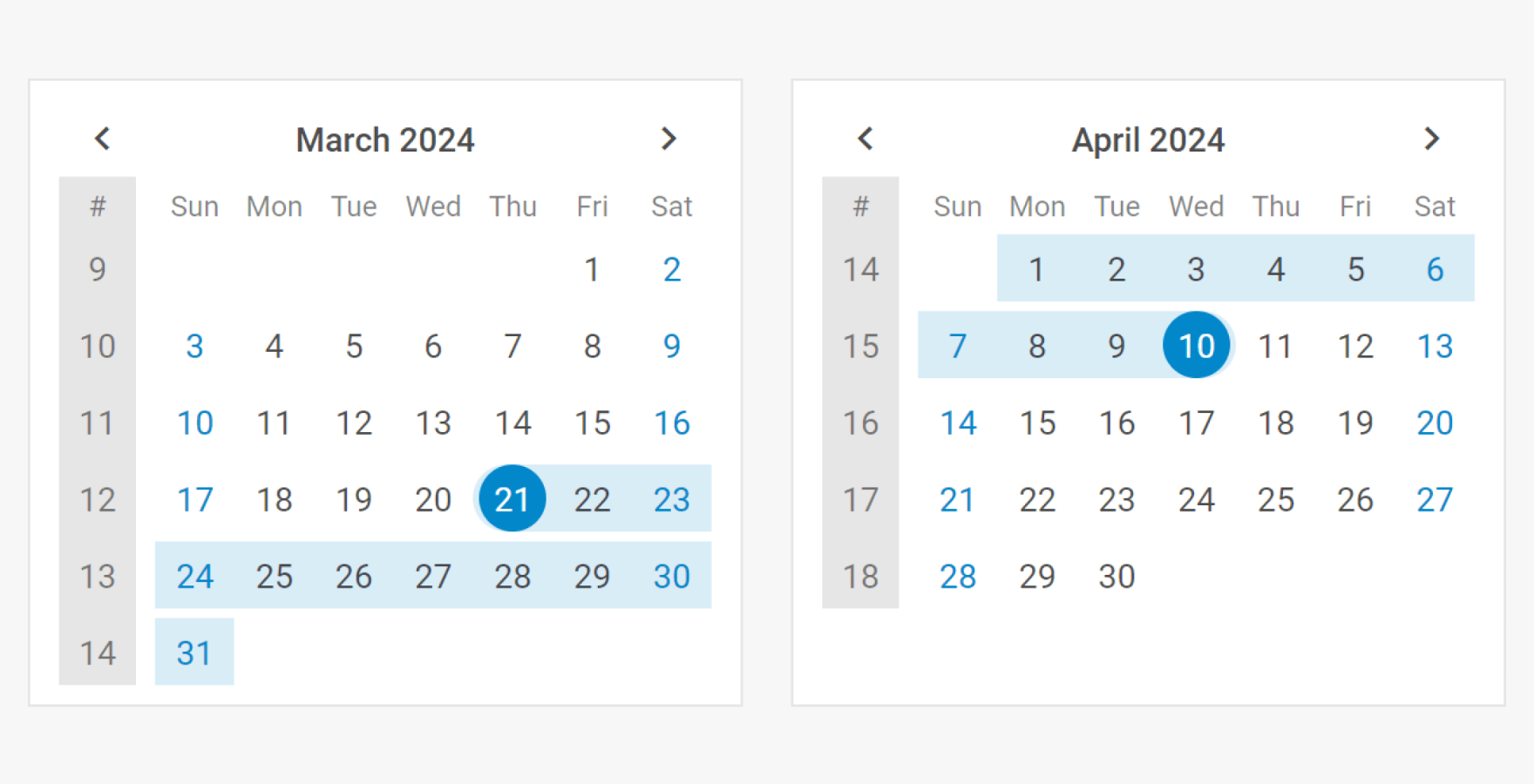
Task: Select Sunday April 28
Action: pyautogui.click(x=958, y=576)
